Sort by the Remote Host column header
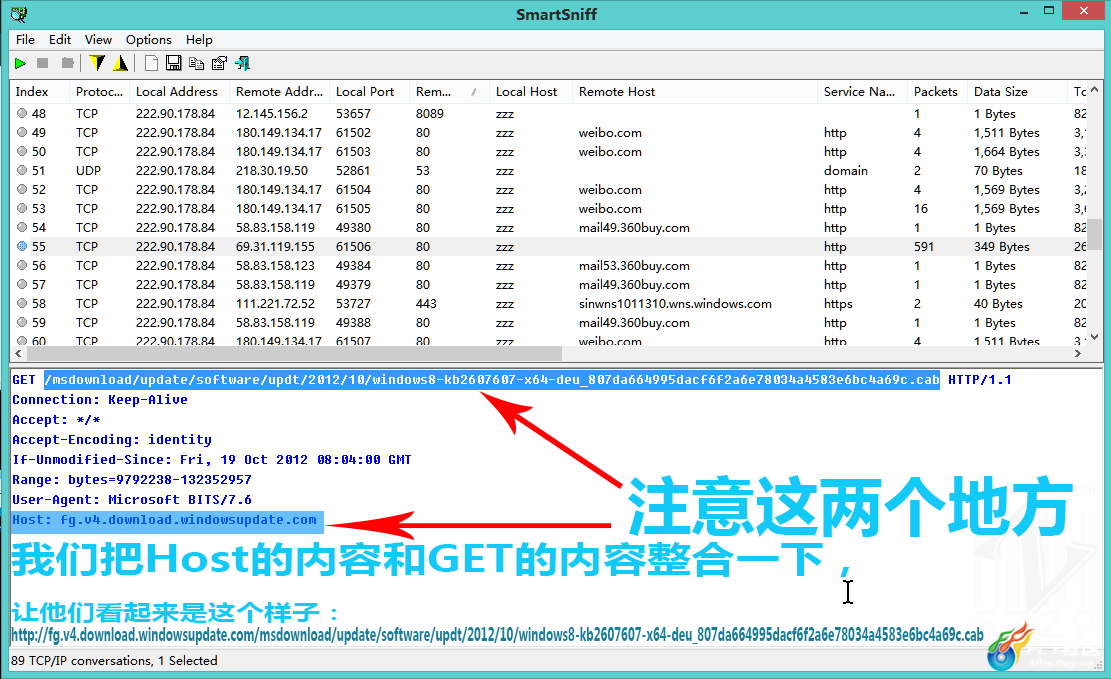The height and width of the screenshot is (679, 1111). pos(694,91)
